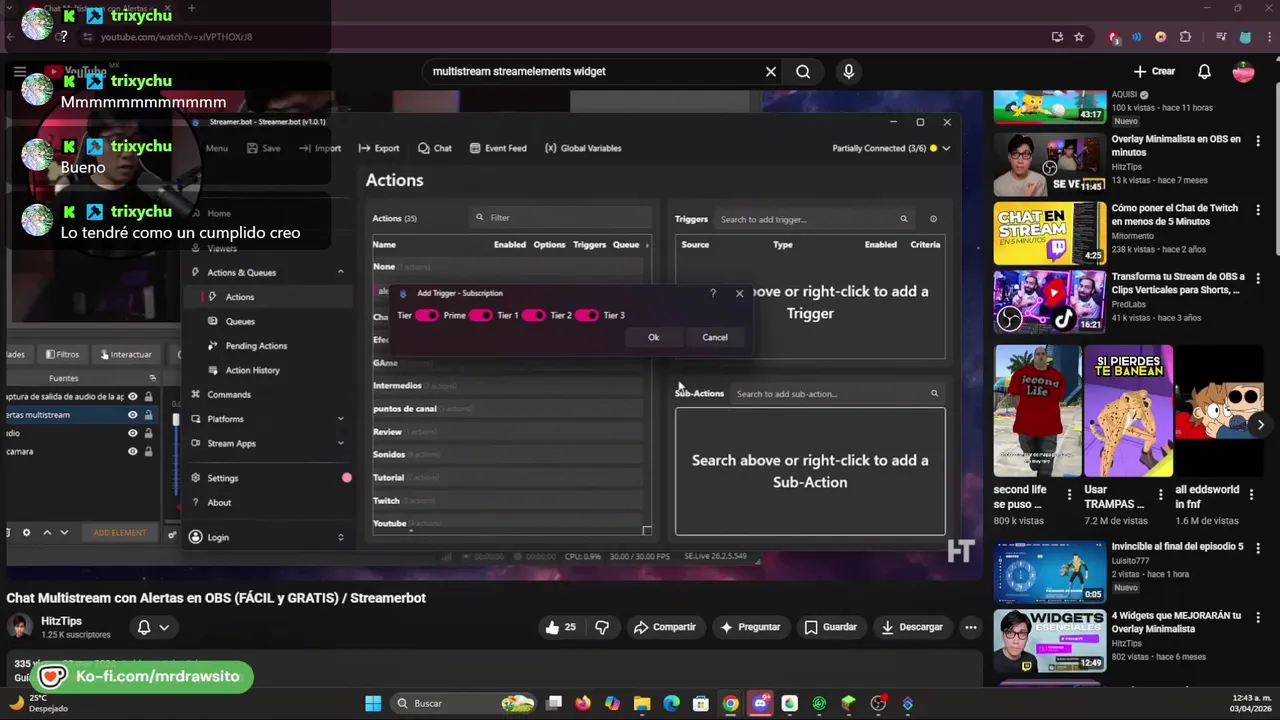Screen dimensions: 1280x720
Task: Open Streamer.bot Settings
Action: point(222,478)
